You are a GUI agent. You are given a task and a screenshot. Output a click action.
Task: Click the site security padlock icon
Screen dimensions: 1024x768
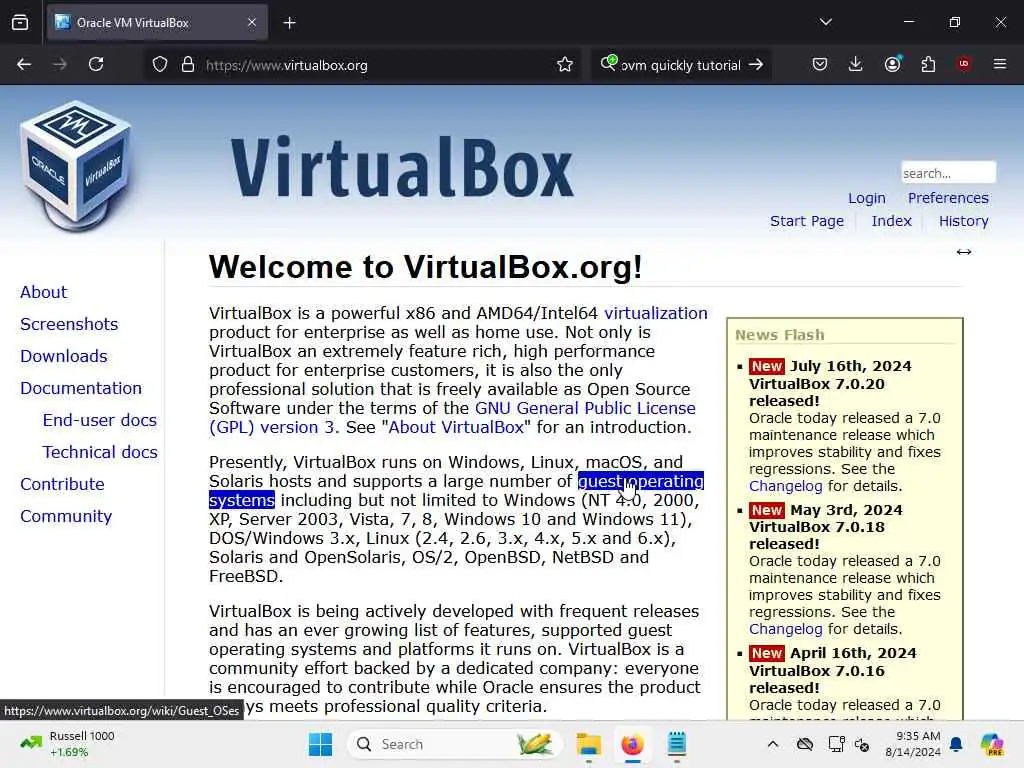tap(188, 64)
